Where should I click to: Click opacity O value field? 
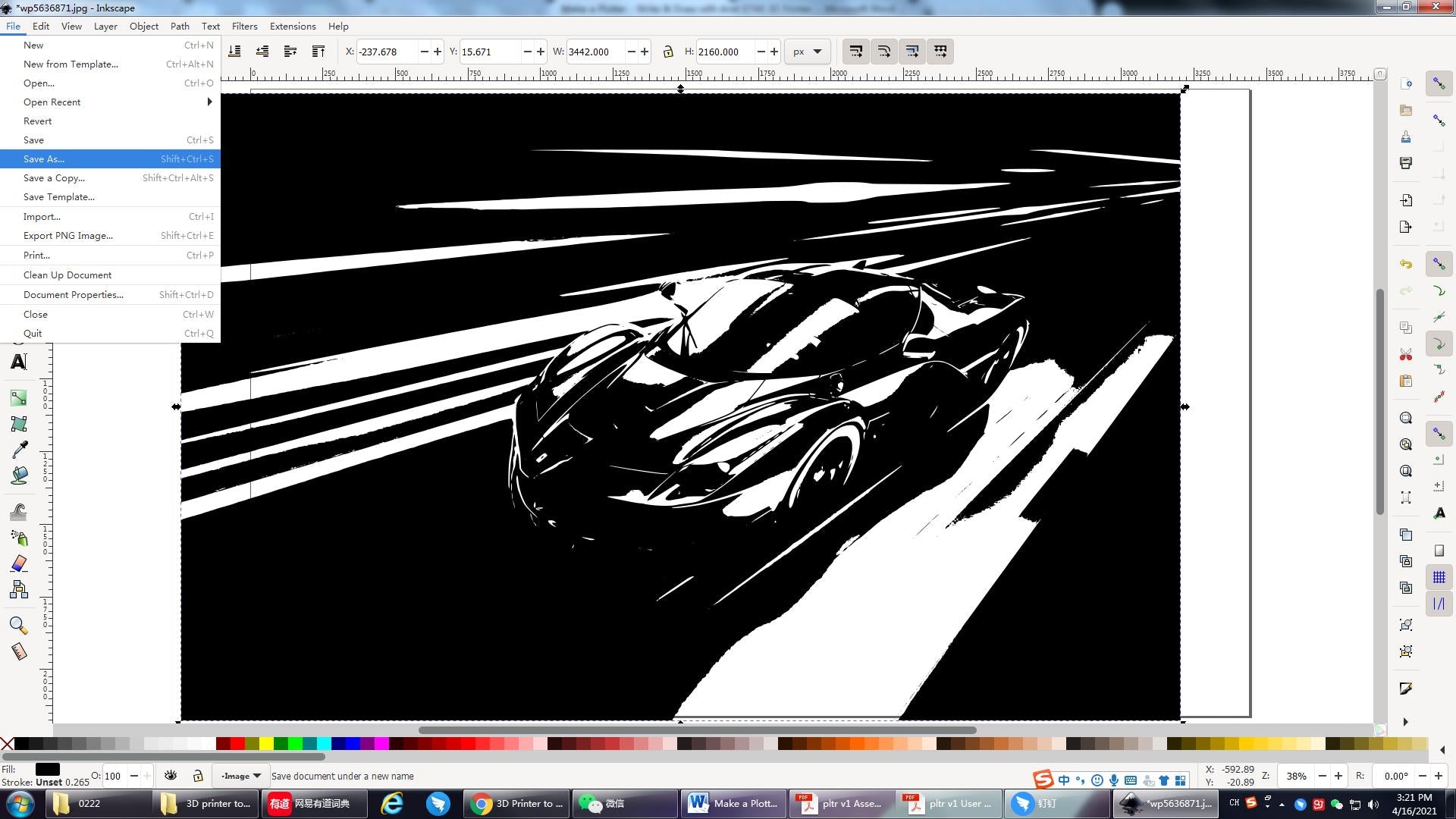tap(114, 776)
